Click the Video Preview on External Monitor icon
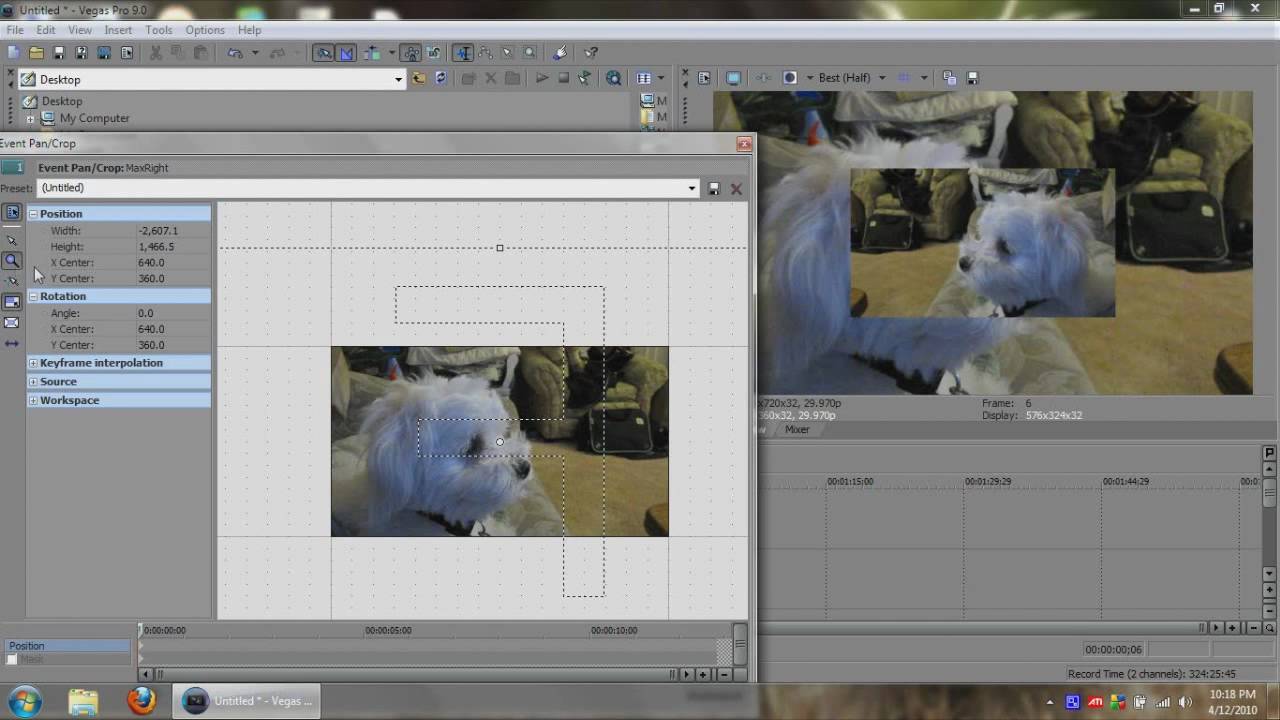The image size is (1280, 720). pyautogui.click(x=733, y=78)
